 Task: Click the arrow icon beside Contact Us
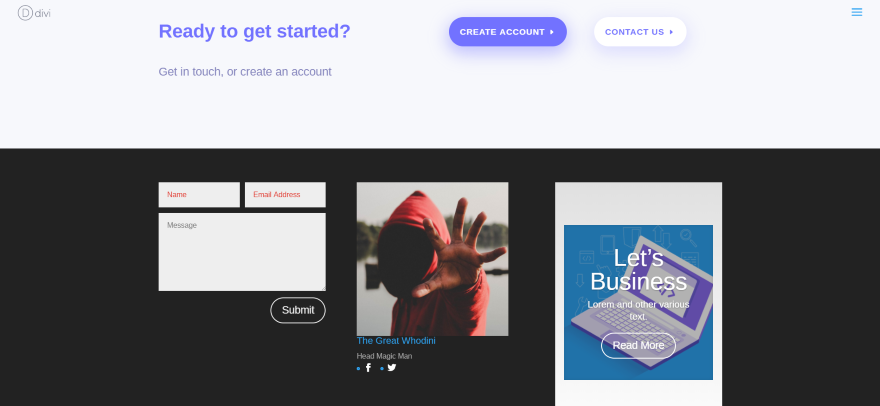point(671,32)
